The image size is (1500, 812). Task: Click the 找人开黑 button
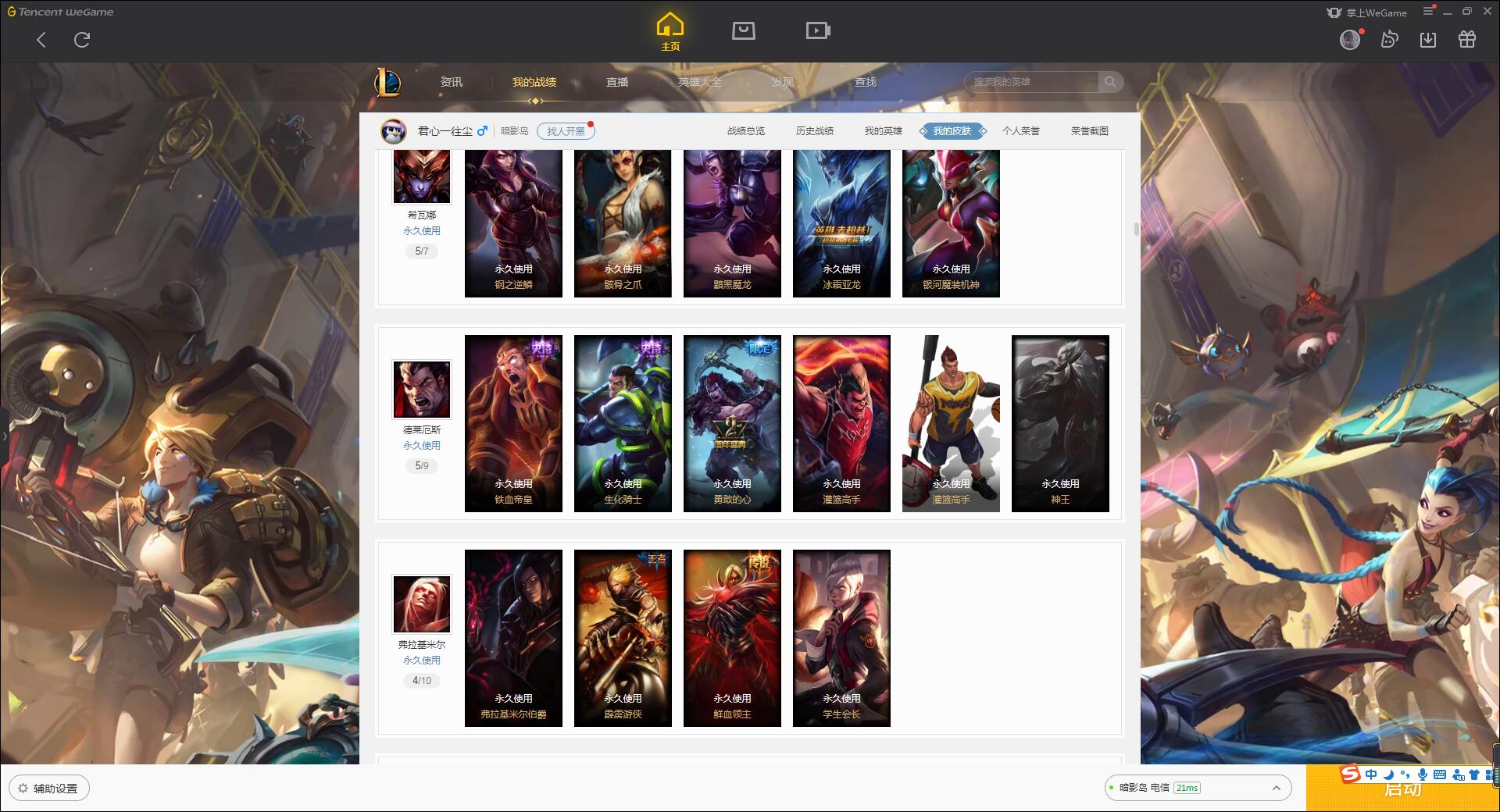(x=566, y=131)
